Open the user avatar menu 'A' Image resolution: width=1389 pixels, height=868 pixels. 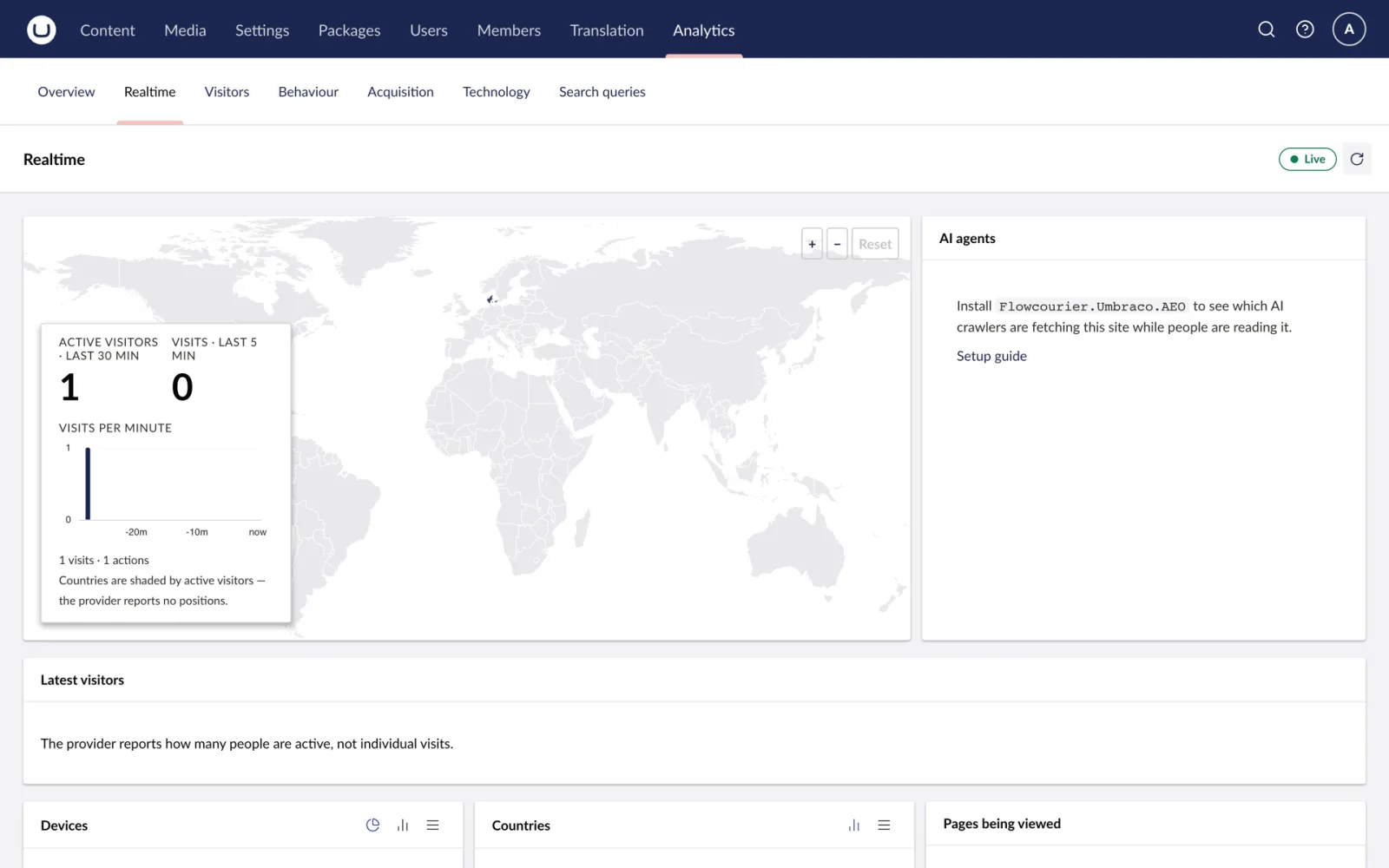[x=1349, y=30]
